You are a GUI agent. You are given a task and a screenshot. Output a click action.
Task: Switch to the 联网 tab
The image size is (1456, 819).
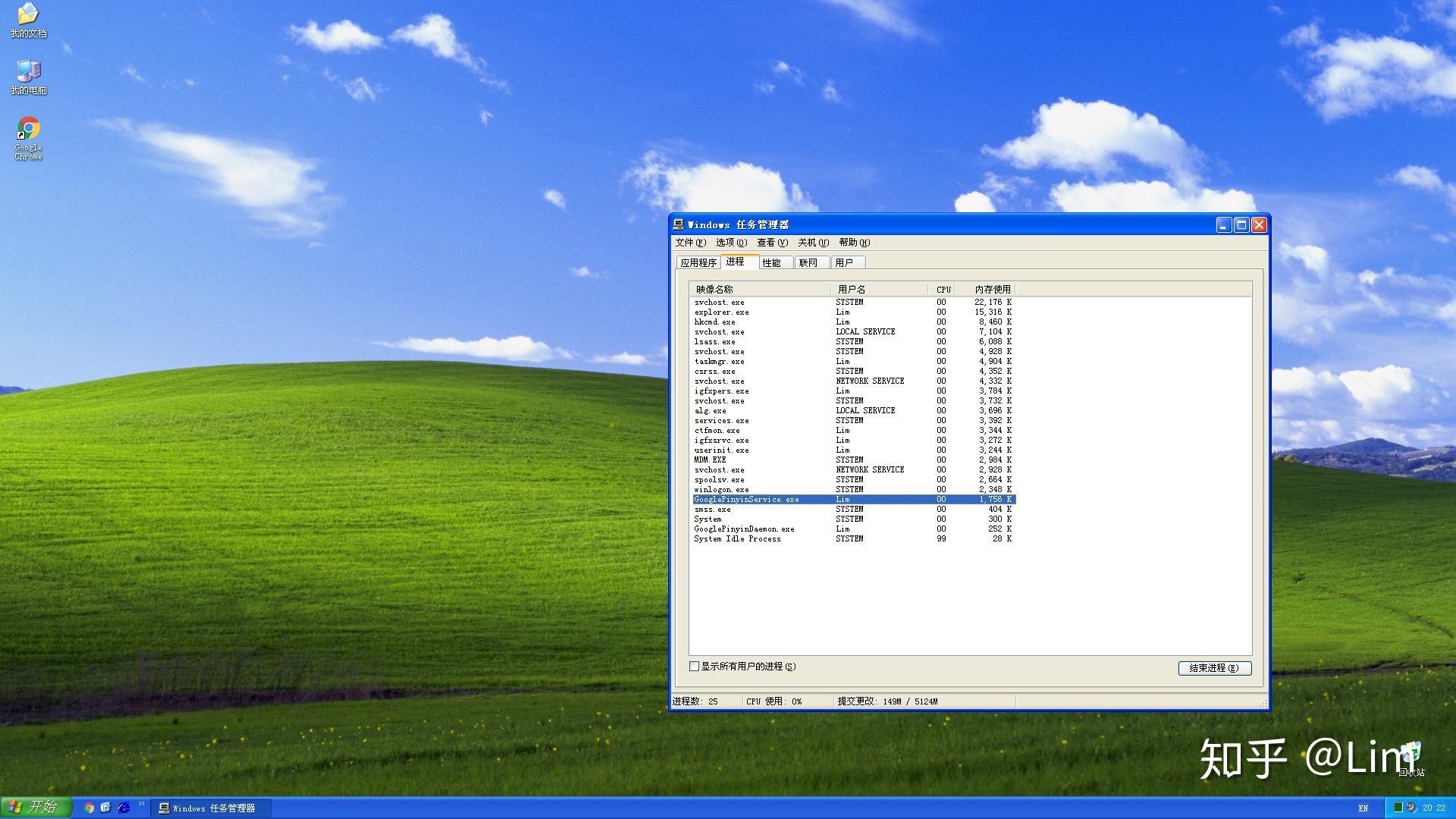(812, 263)
